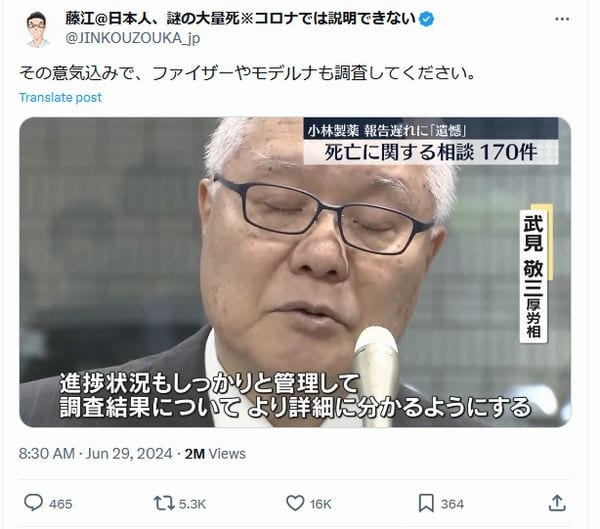Click the repost arrows icon

click(x=164, y=503)
